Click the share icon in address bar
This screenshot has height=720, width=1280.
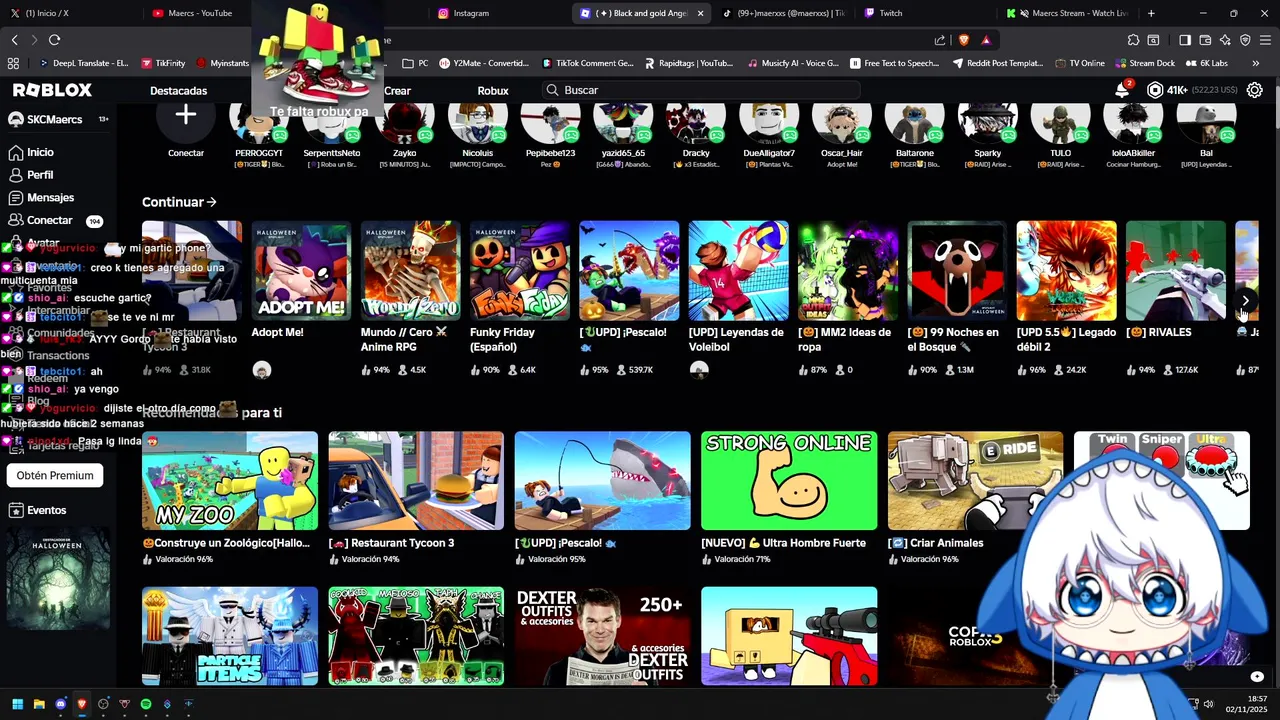(x=940, y=40)
